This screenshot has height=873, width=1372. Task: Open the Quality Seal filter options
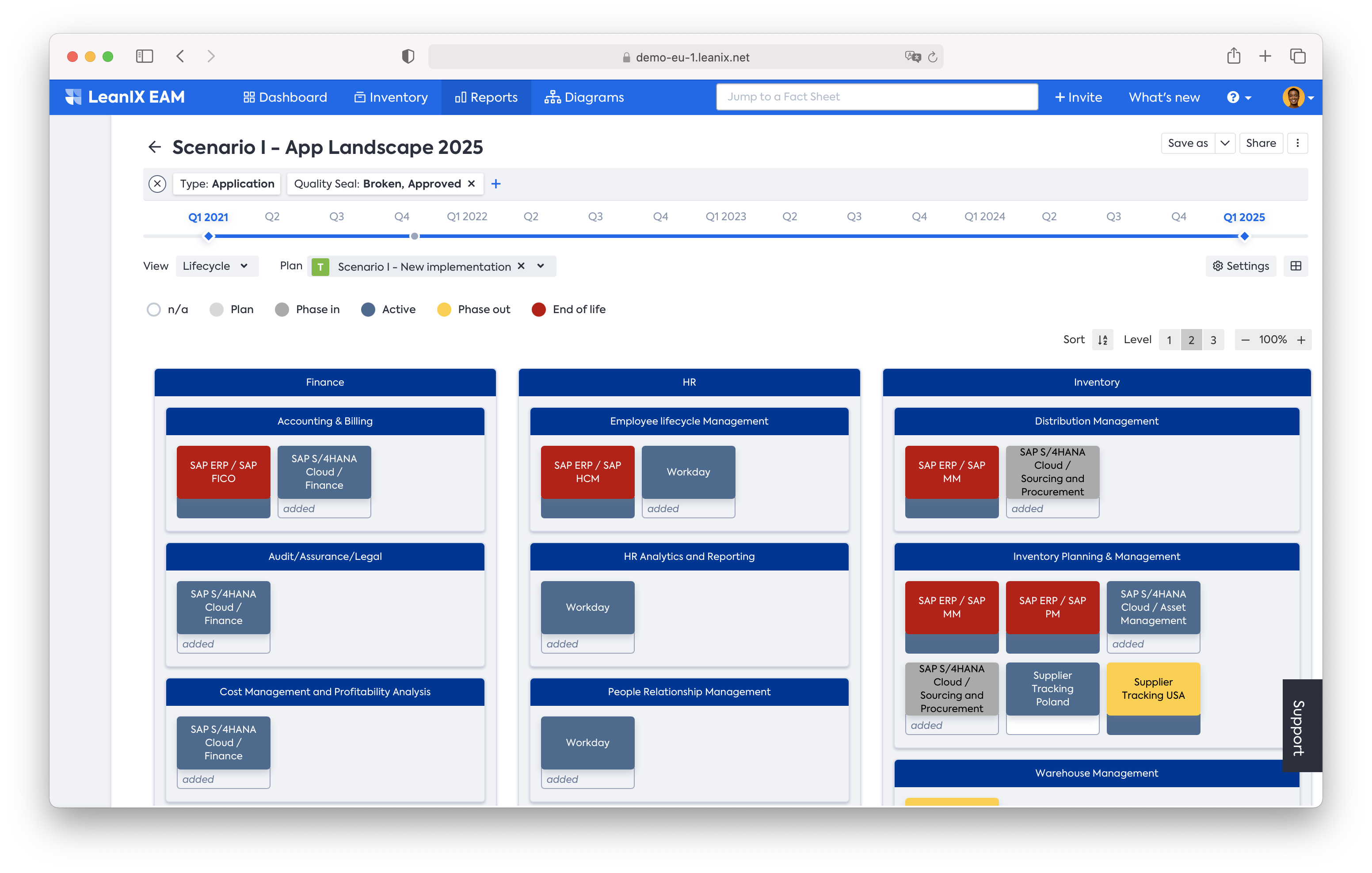tap(377, 184)
